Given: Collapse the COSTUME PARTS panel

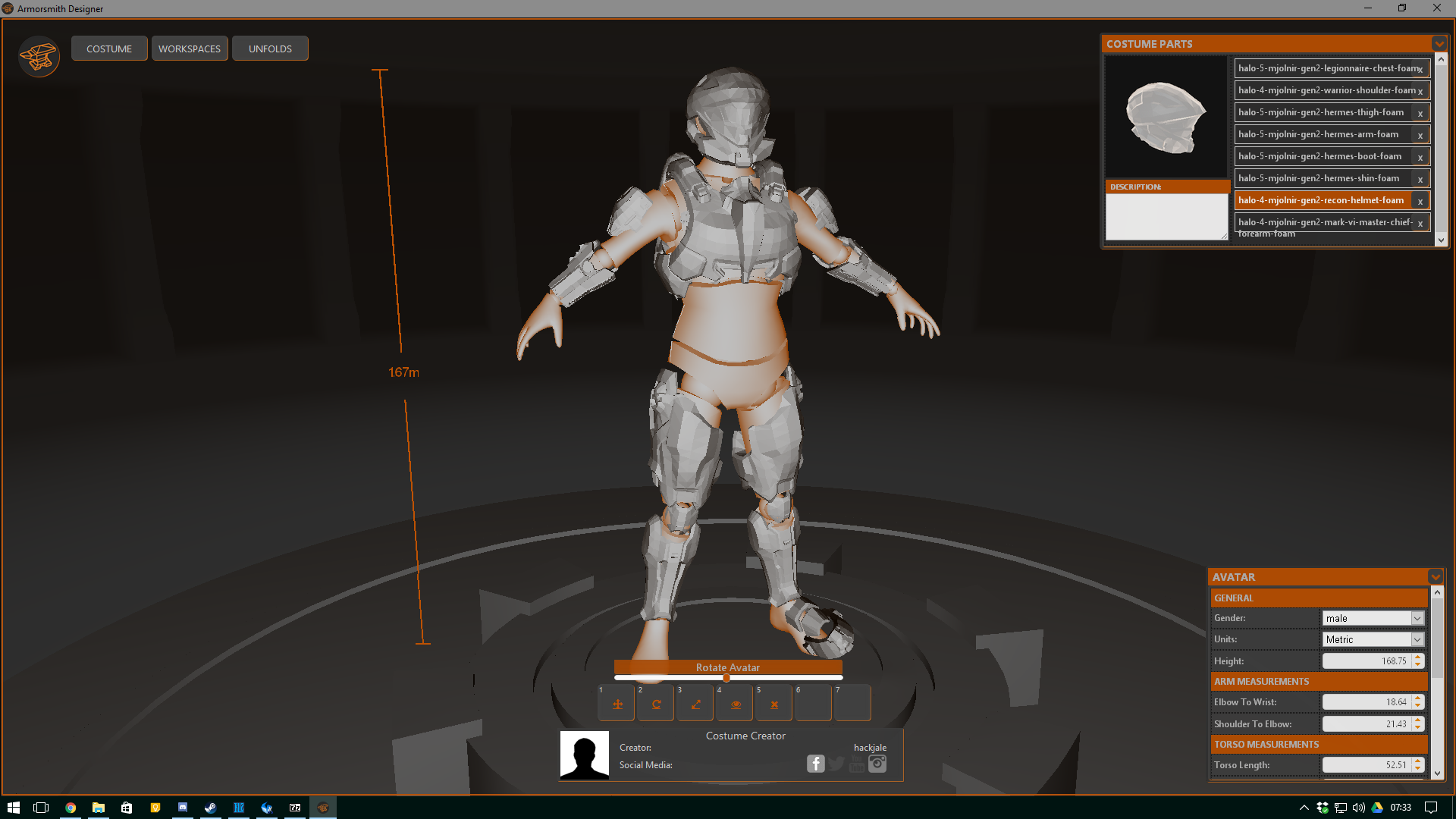Looking at the screenshot, I should (x=1439, y=43).
